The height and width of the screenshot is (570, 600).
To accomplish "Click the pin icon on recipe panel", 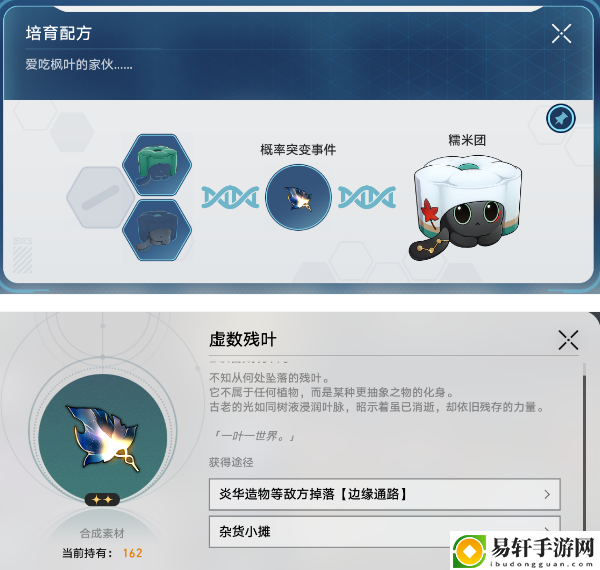I will (x=561, y=119).
